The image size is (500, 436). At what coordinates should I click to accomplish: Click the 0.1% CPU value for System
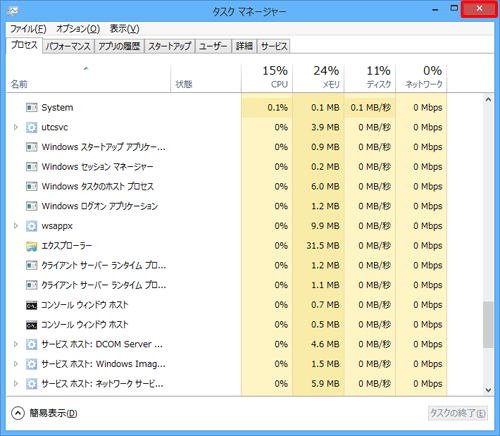click(278, 108)
